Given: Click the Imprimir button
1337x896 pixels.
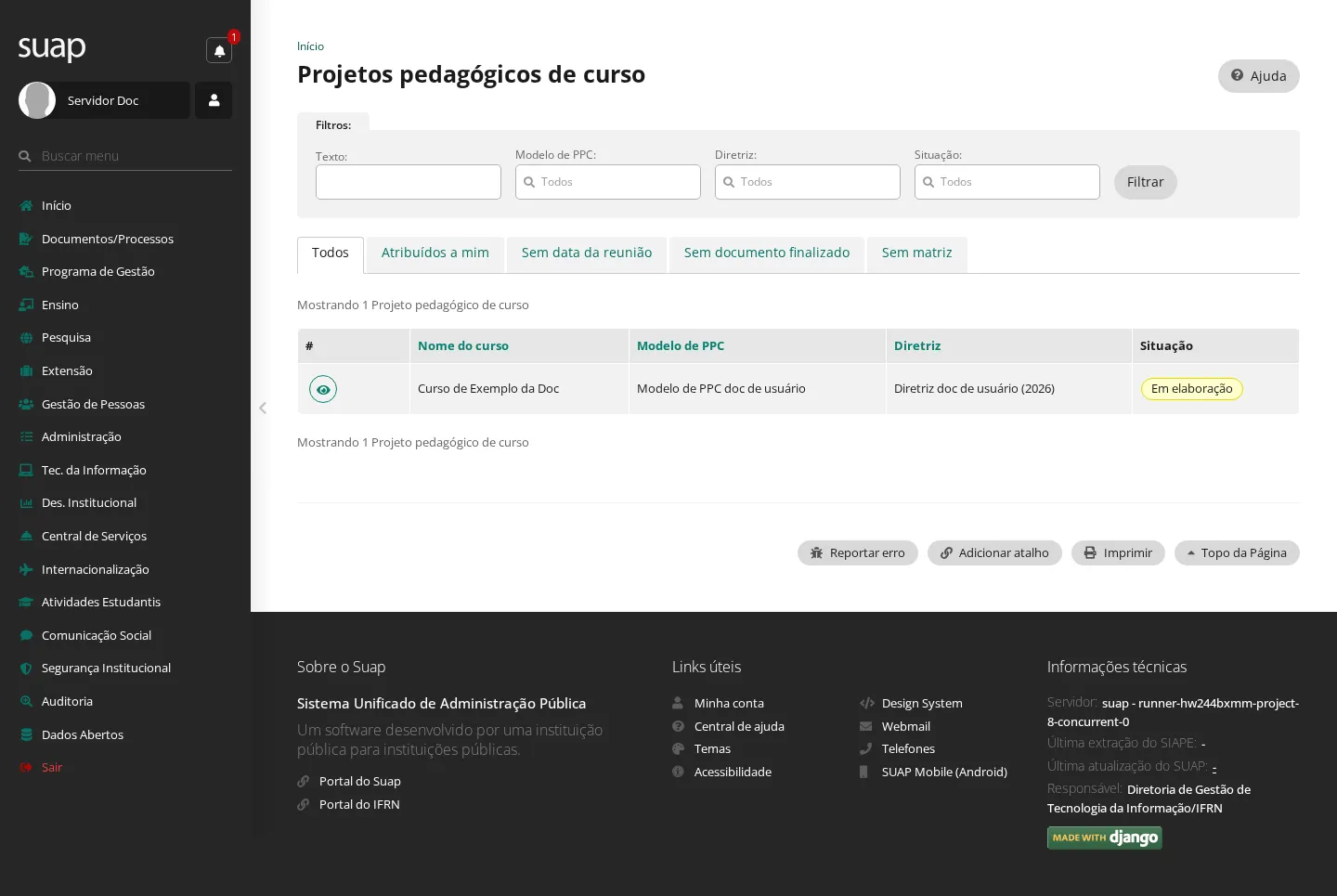Looking at the screenshot, I should (1118, 552).
